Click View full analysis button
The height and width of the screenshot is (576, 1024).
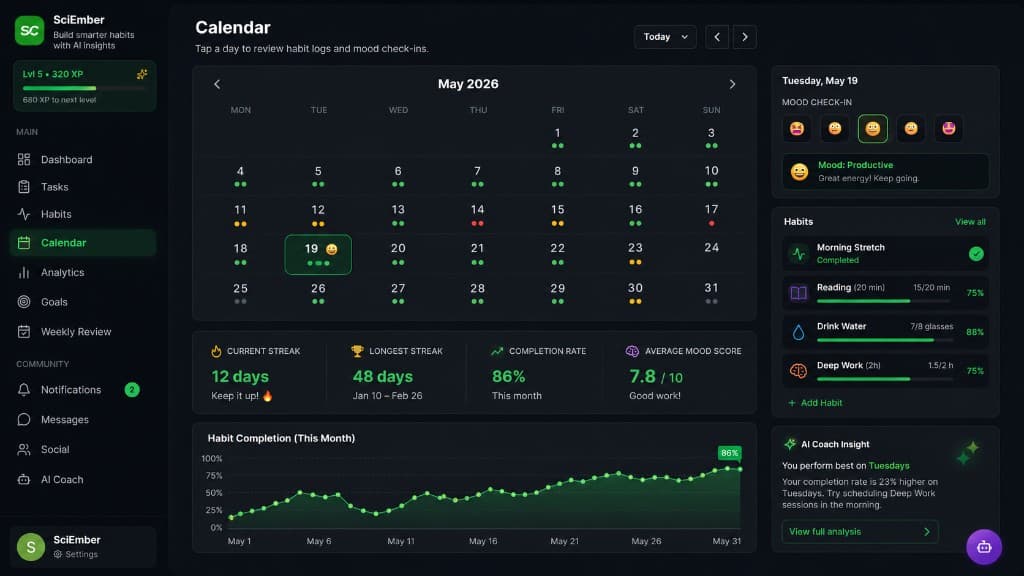coord(860,532)
